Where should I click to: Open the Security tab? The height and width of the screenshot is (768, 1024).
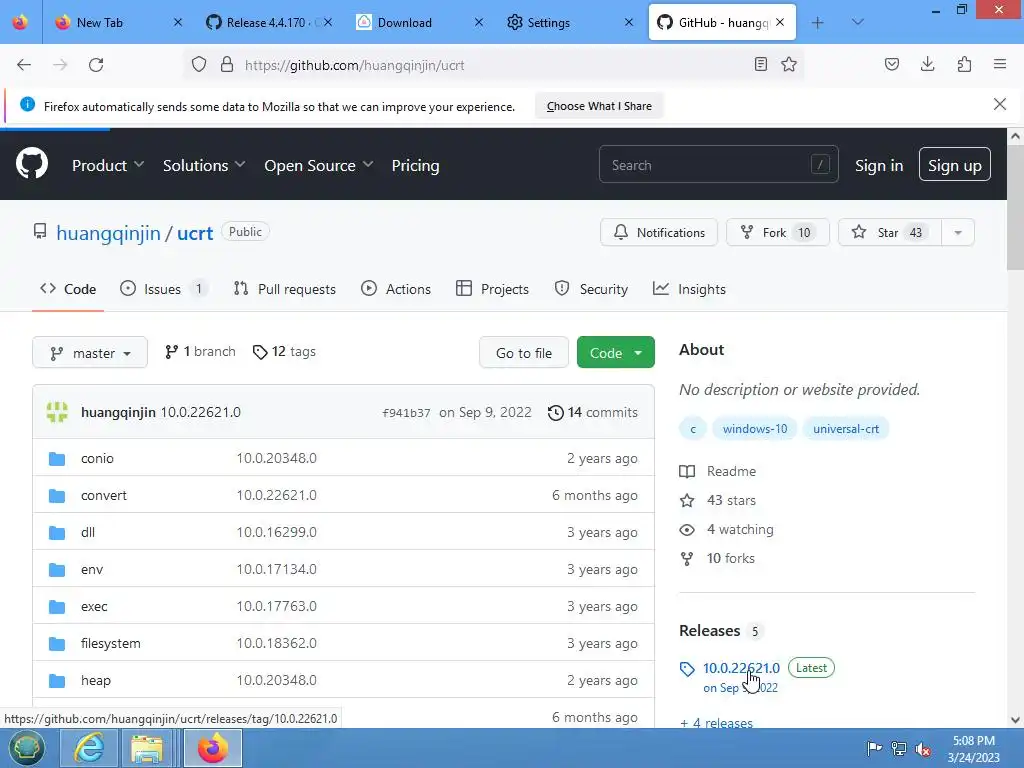point(591,289)
